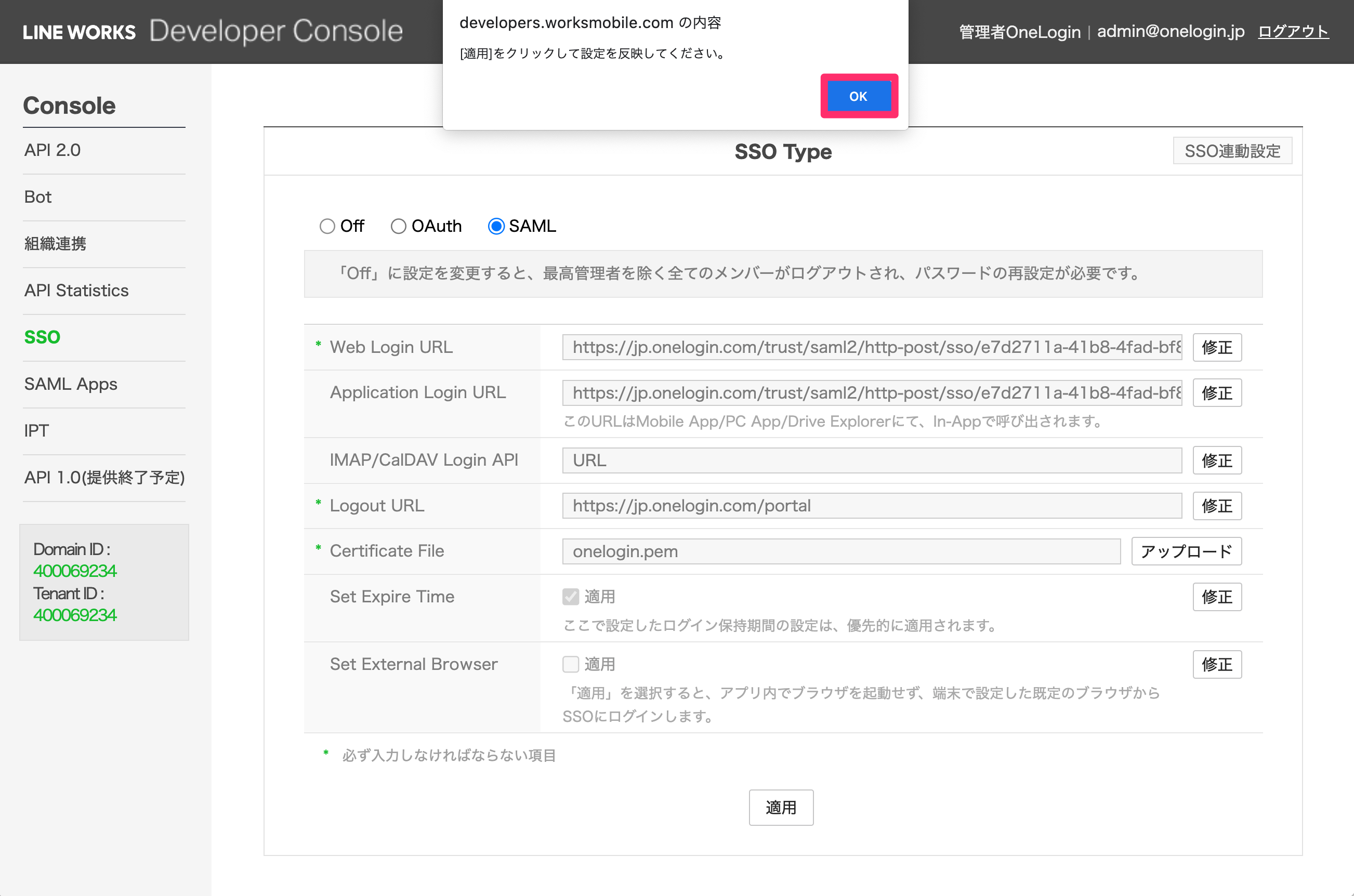1354x896 pixels.
Task: Click アップロード for Certificate File
Action: click(x=1187, y=551)
